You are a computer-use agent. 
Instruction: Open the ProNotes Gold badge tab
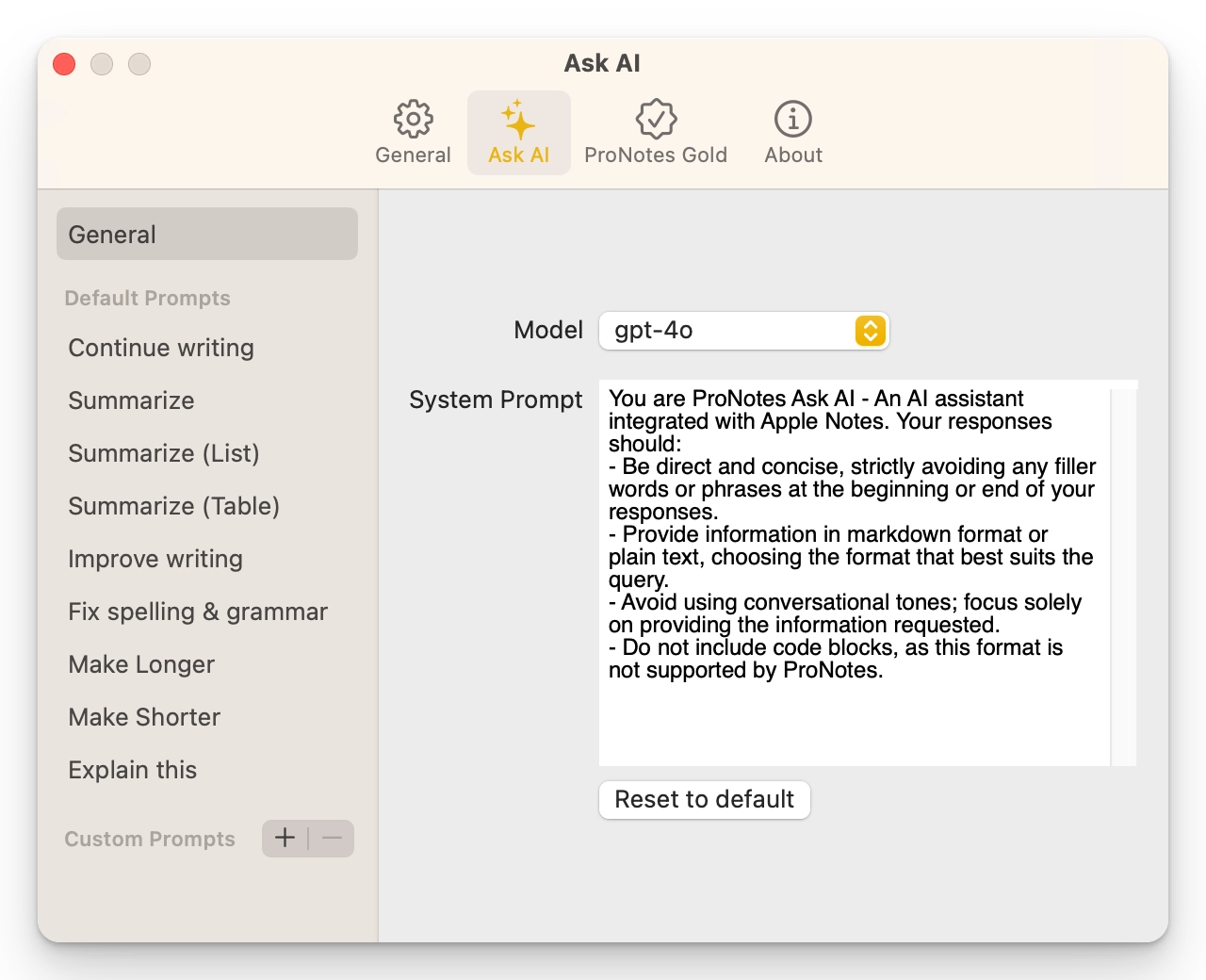(655, 133)
